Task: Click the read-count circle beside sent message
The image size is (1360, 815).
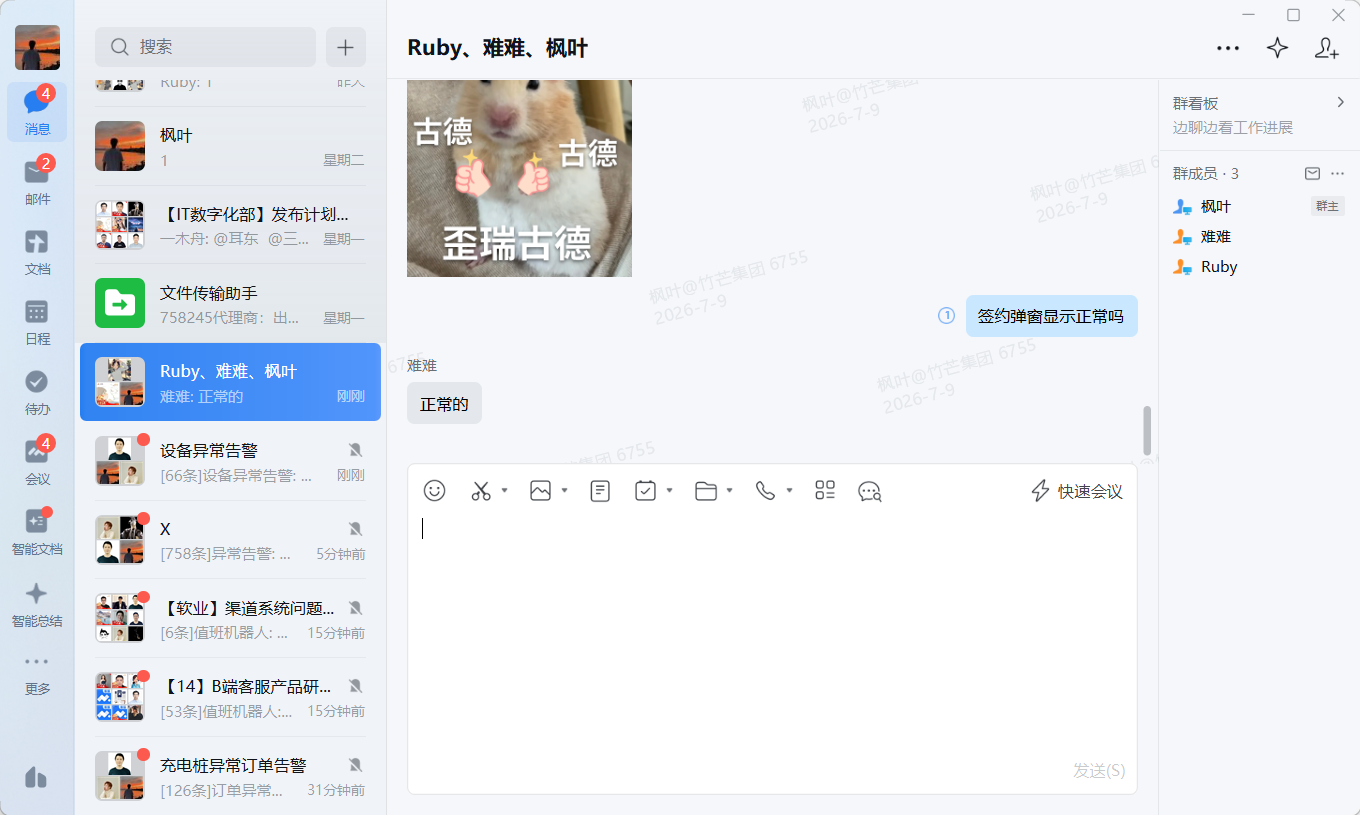Action: 946,316
